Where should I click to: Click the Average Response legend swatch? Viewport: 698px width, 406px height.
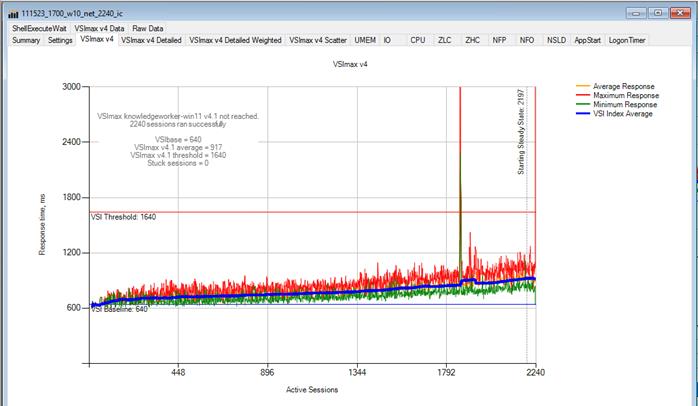[583, 85]
